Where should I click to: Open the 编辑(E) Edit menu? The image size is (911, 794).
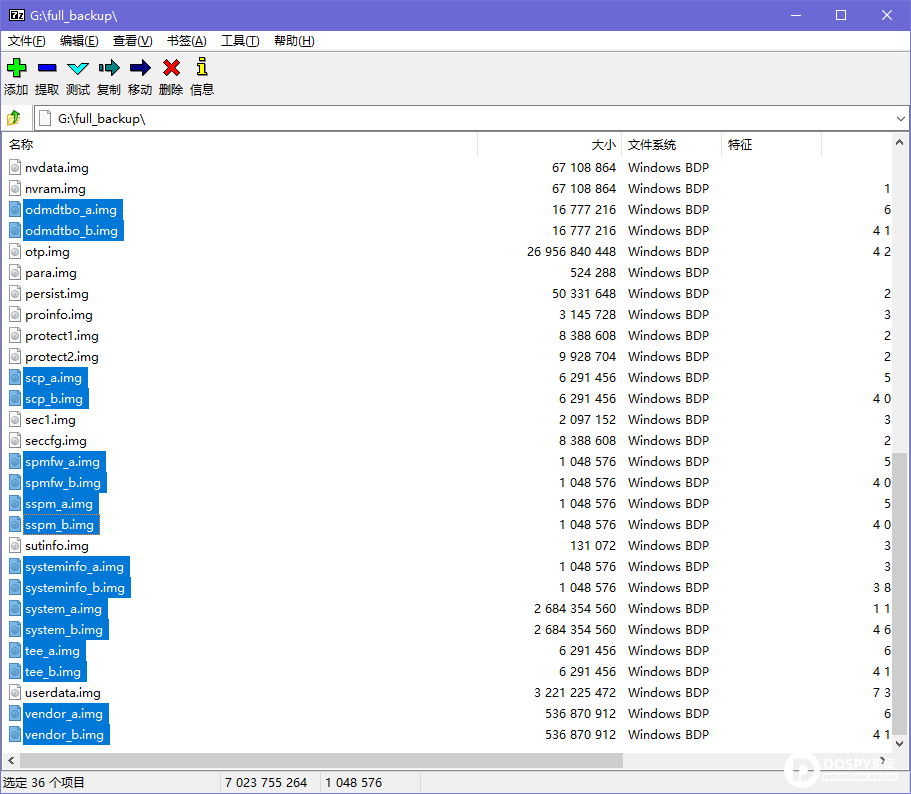point(79,41)
